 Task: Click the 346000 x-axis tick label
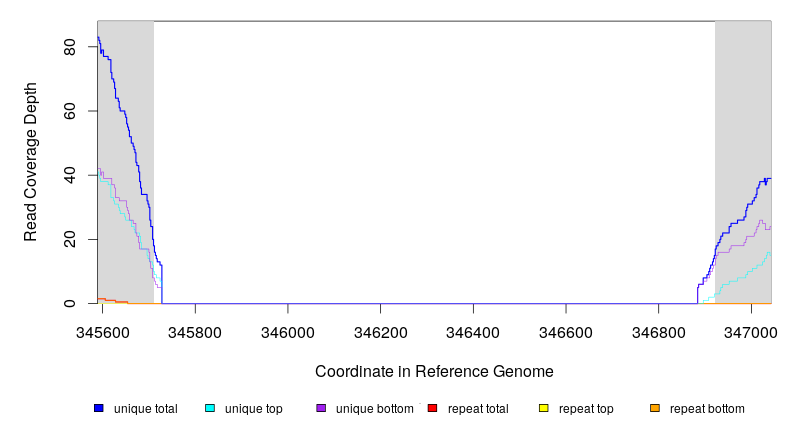(288, 328)
